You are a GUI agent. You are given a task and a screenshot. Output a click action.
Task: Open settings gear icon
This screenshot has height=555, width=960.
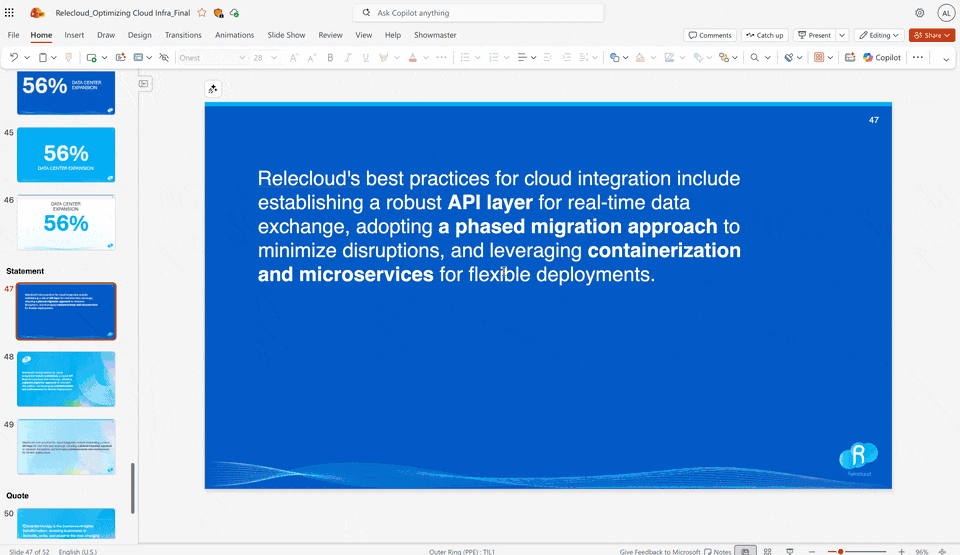(920, 13)
